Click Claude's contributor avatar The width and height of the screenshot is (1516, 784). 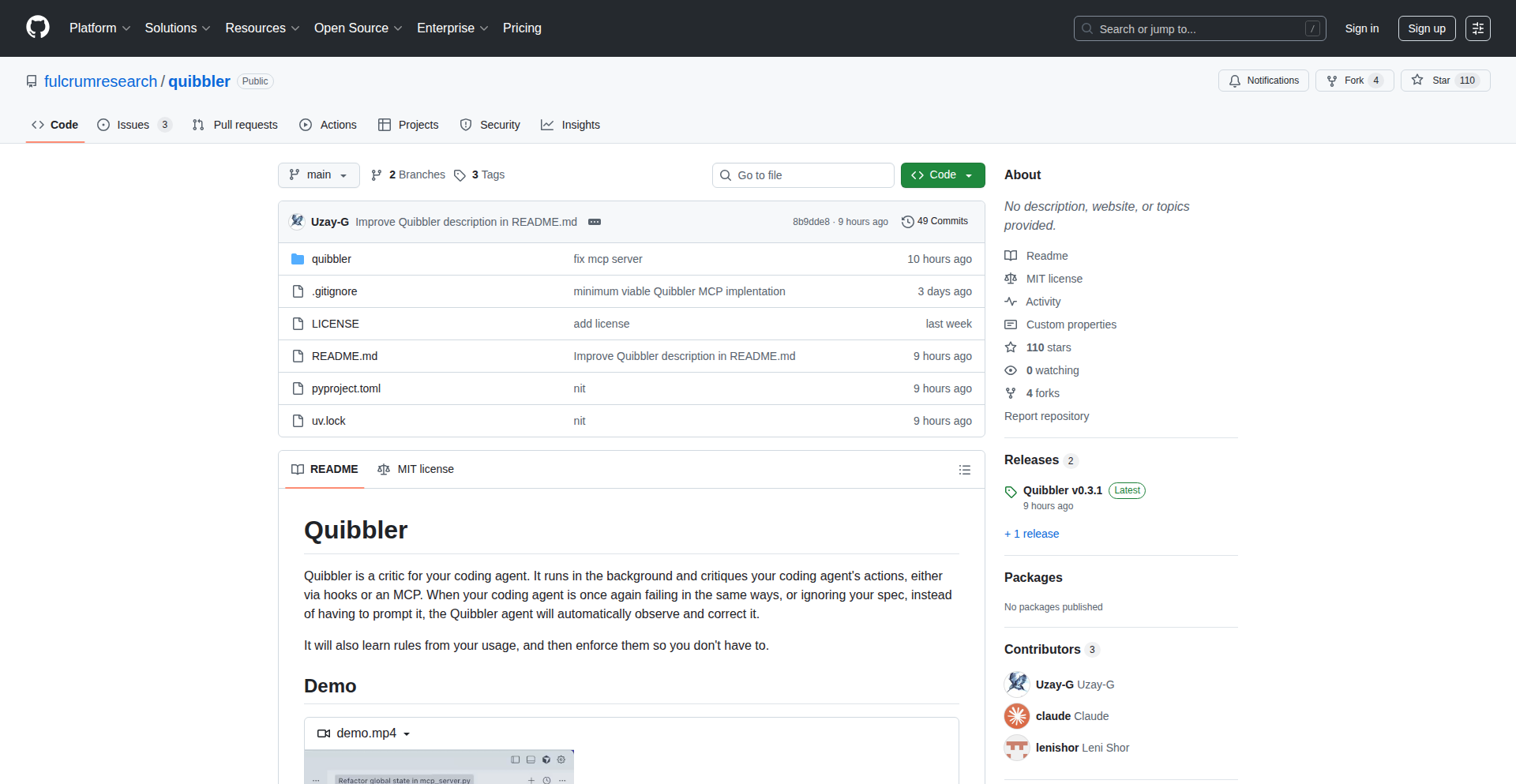[1016, 716]
